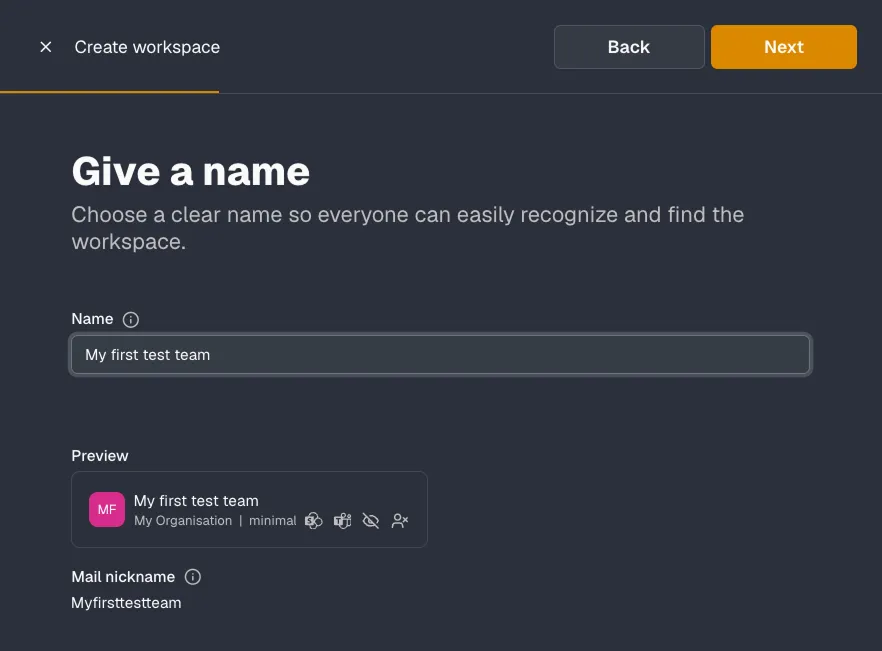Show info tooltip beside Mail nickname
This screenshot has width=882, height=651.
pos(193,577)
